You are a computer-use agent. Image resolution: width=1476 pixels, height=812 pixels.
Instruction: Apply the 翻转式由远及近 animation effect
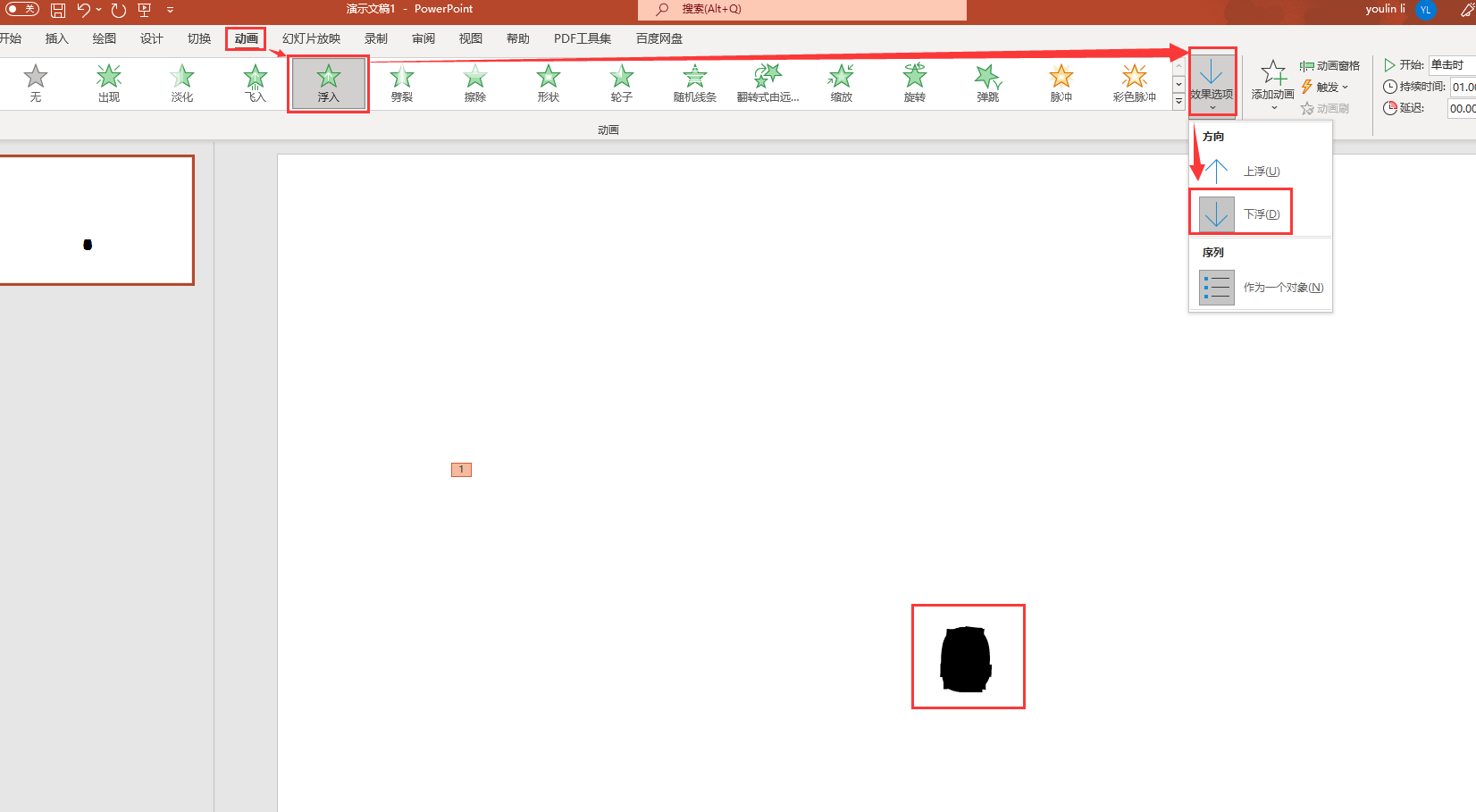click(768, 83)
